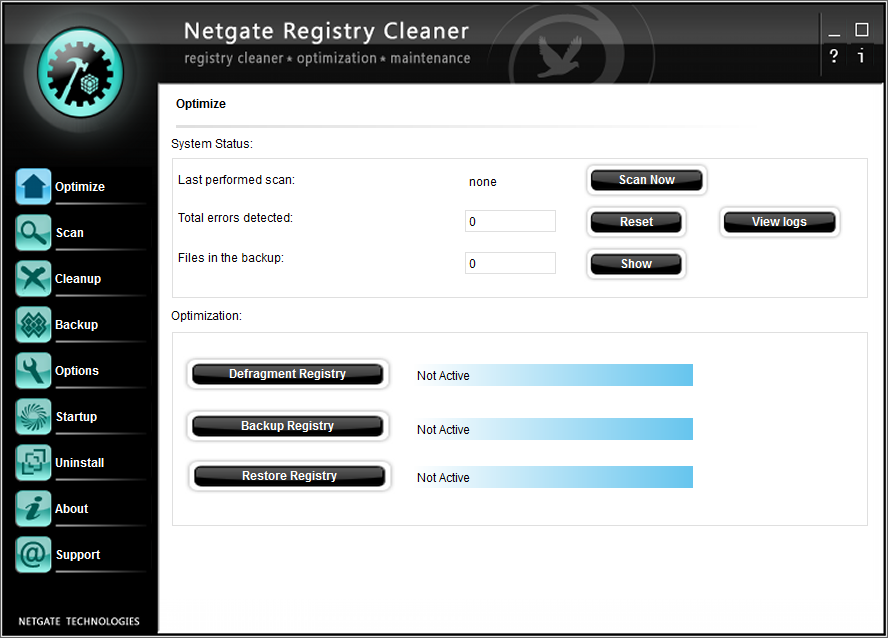
Task: Click the Files in the backup field
Action: 510,263
